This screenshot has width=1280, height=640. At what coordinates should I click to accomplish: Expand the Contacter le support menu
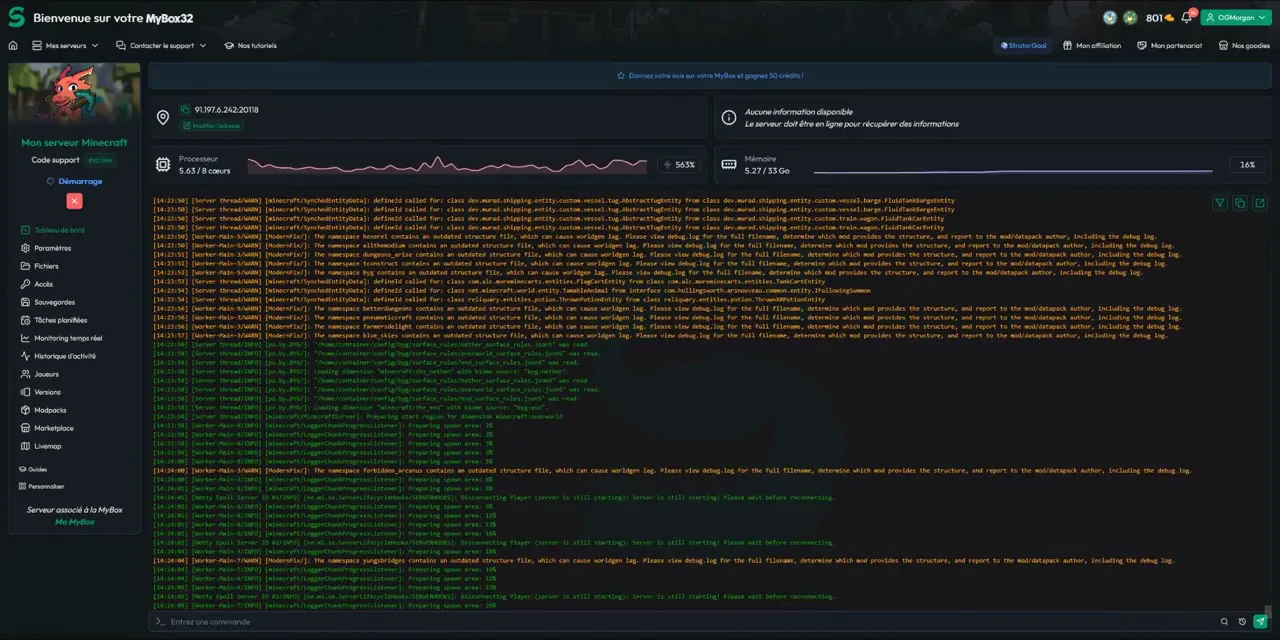click(x=161, y=46)
